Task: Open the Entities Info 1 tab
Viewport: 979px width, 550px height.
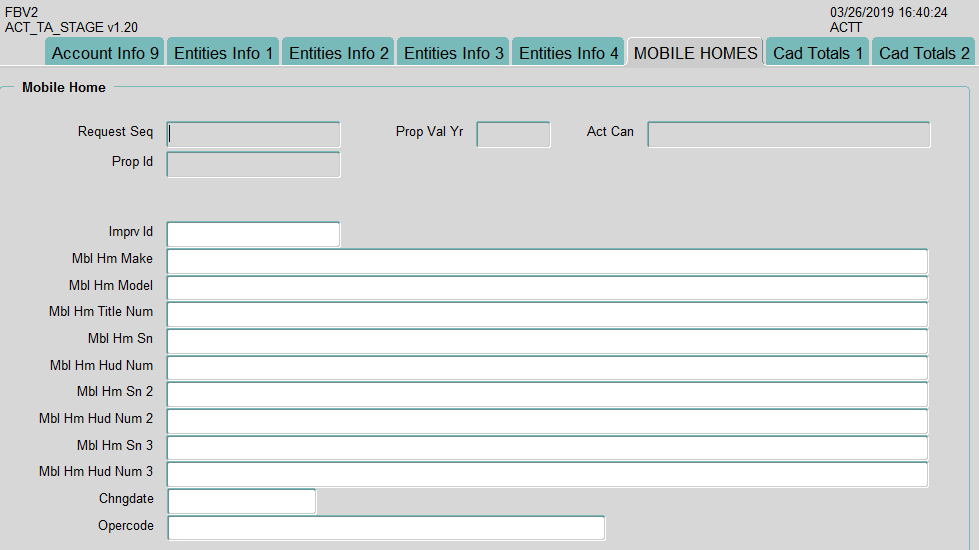Action: [223, 53]
